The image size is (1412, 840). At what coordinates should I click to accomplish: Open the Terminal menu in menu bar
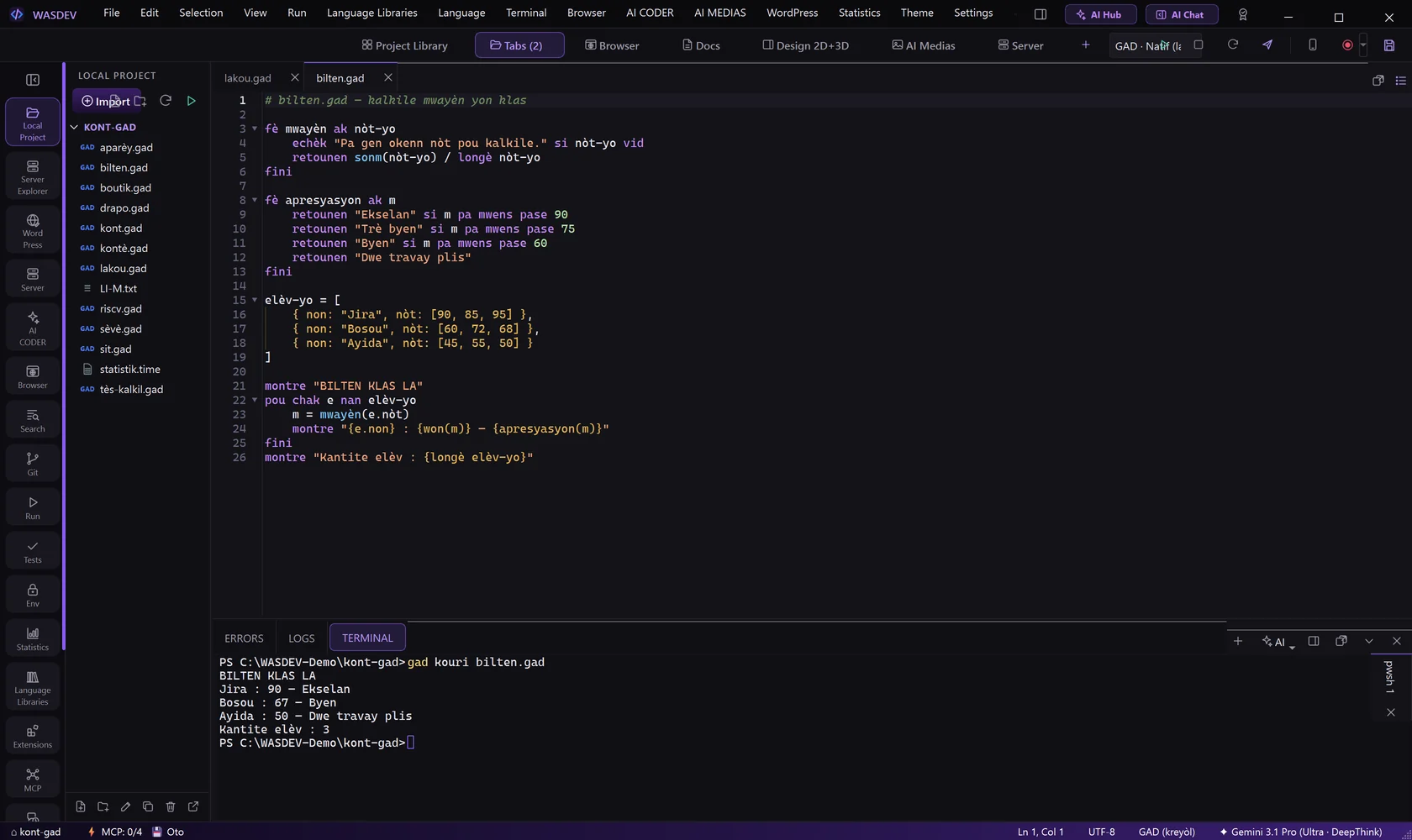point(526,13)
